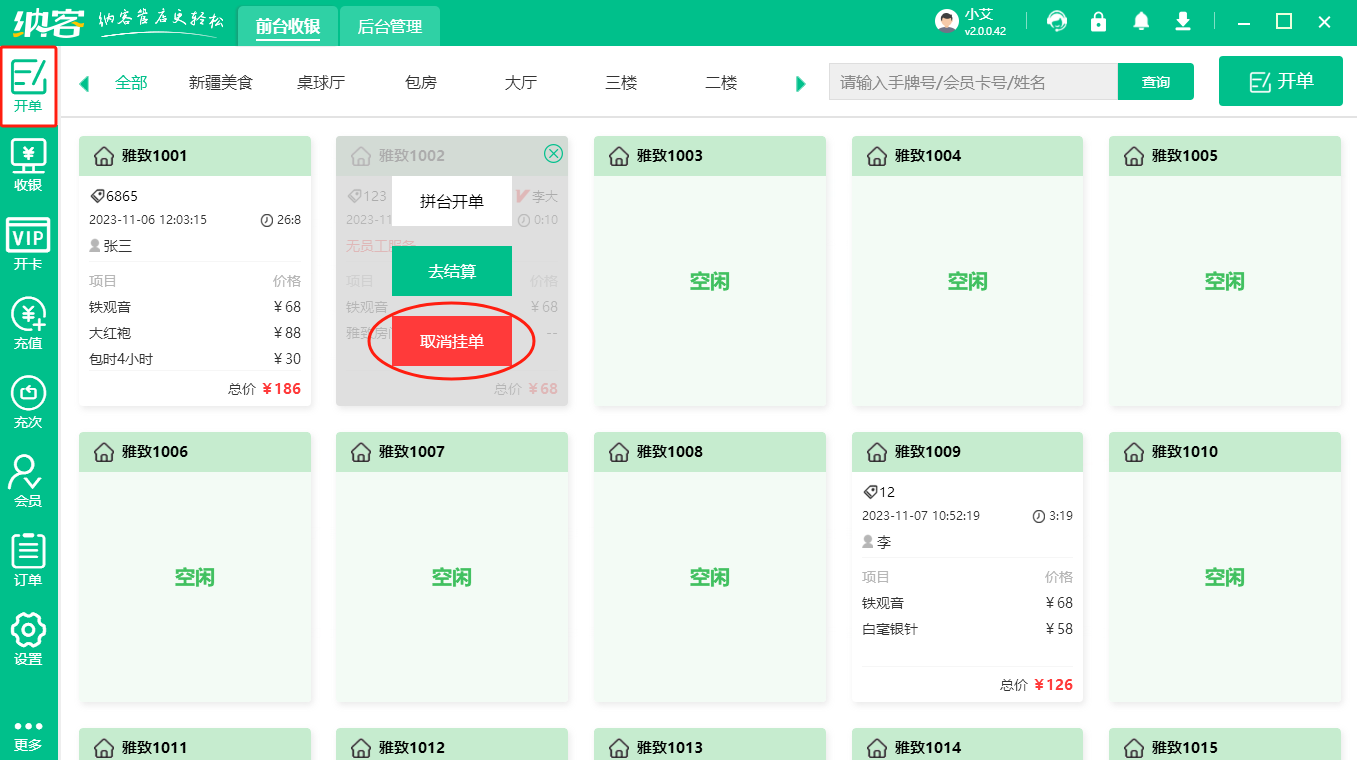Click the notification bell icon
The image size is (1357, 760).
coord(1140,20)
